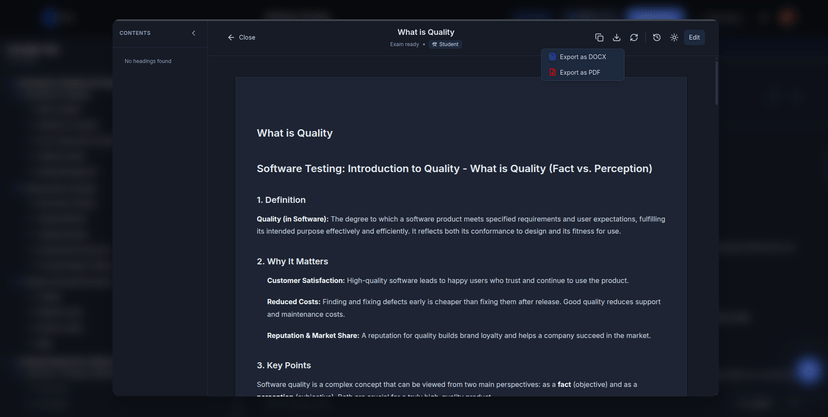Regenerate note with refresh icon
The image size is (828, 417).
point(634,37)
